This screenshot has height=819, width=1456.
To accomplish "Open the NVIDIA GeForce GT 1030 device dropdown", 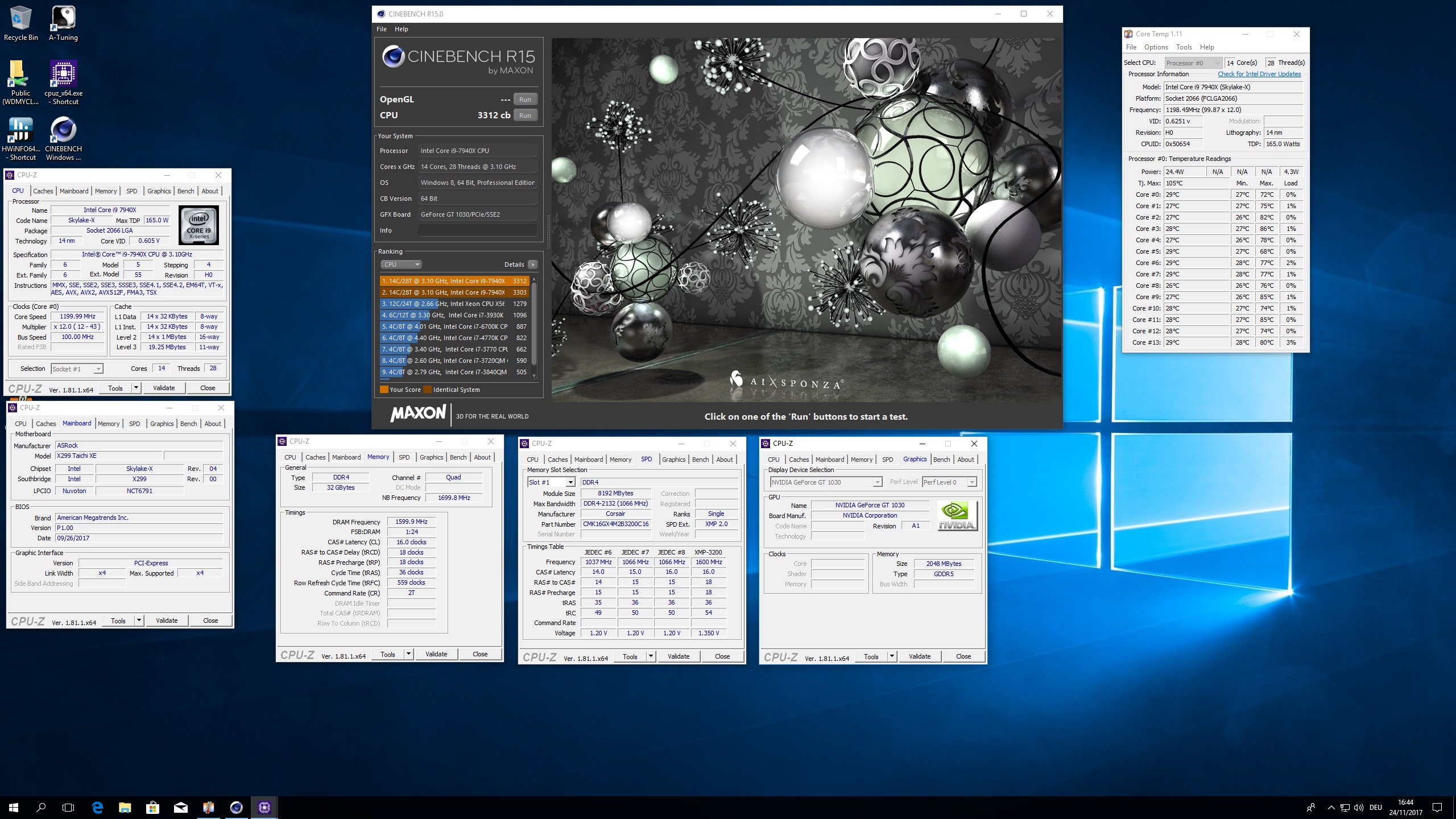I will tap(825, 482).
